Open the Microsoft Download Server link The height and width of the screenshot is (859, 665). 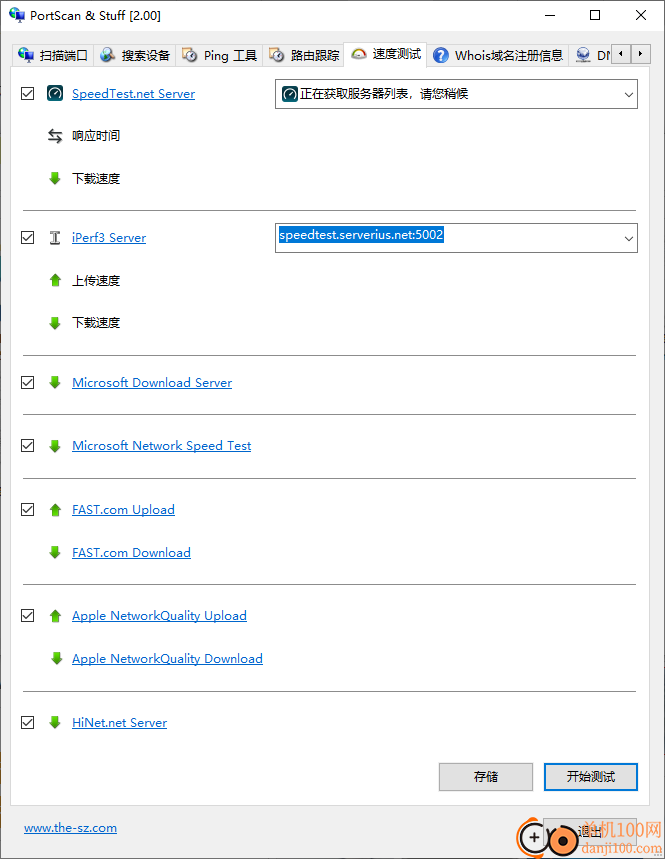152,382
